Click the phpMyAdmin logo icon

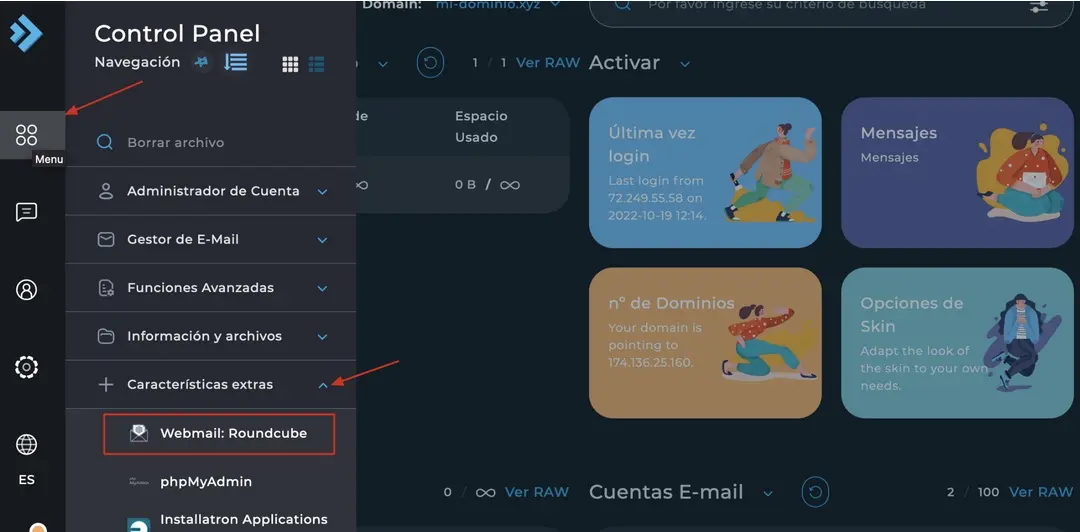pos(138,482)
